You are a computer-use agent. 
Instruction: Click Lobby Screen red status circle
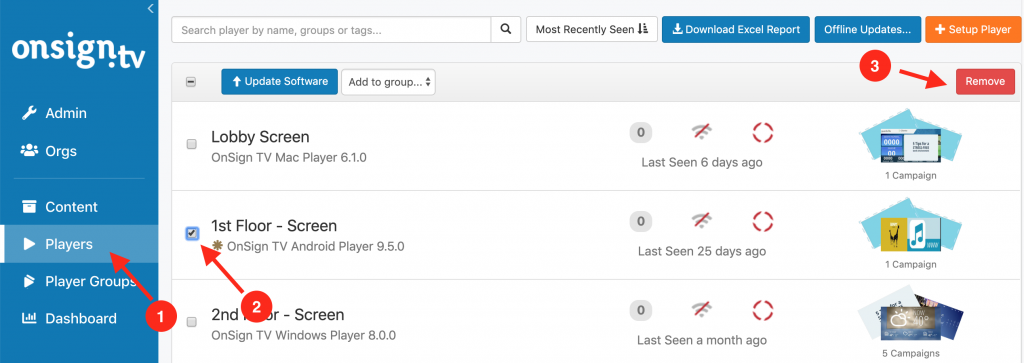[x=762, y=133]
